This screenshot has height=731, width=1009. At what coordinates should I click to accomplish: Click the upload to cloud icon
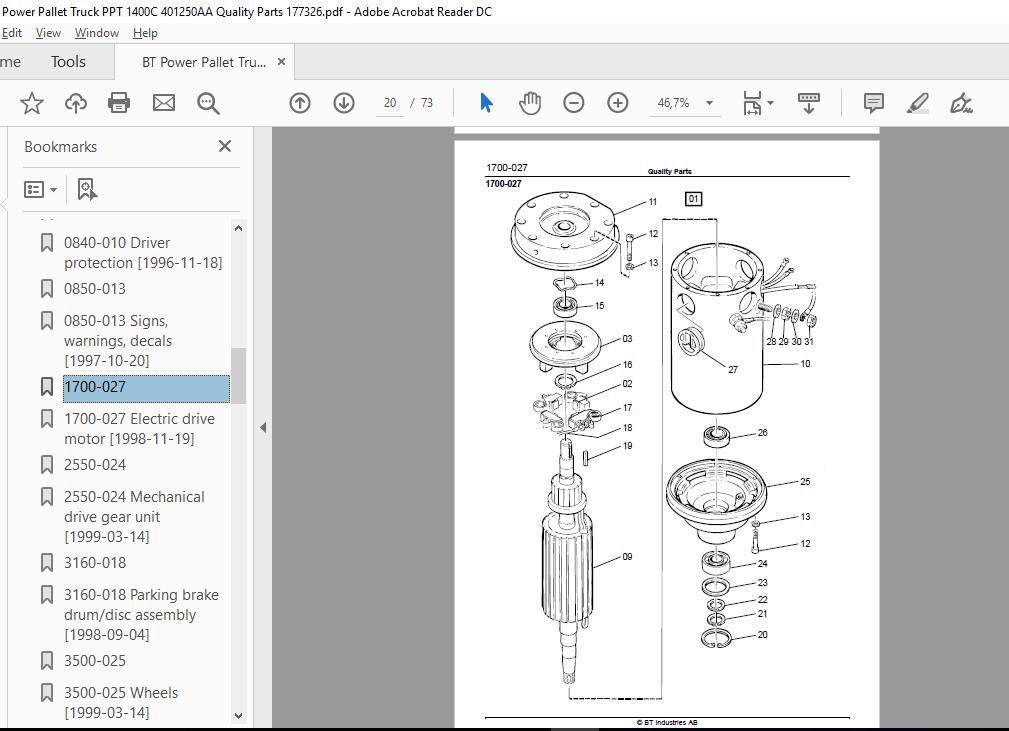coord(76,103)
